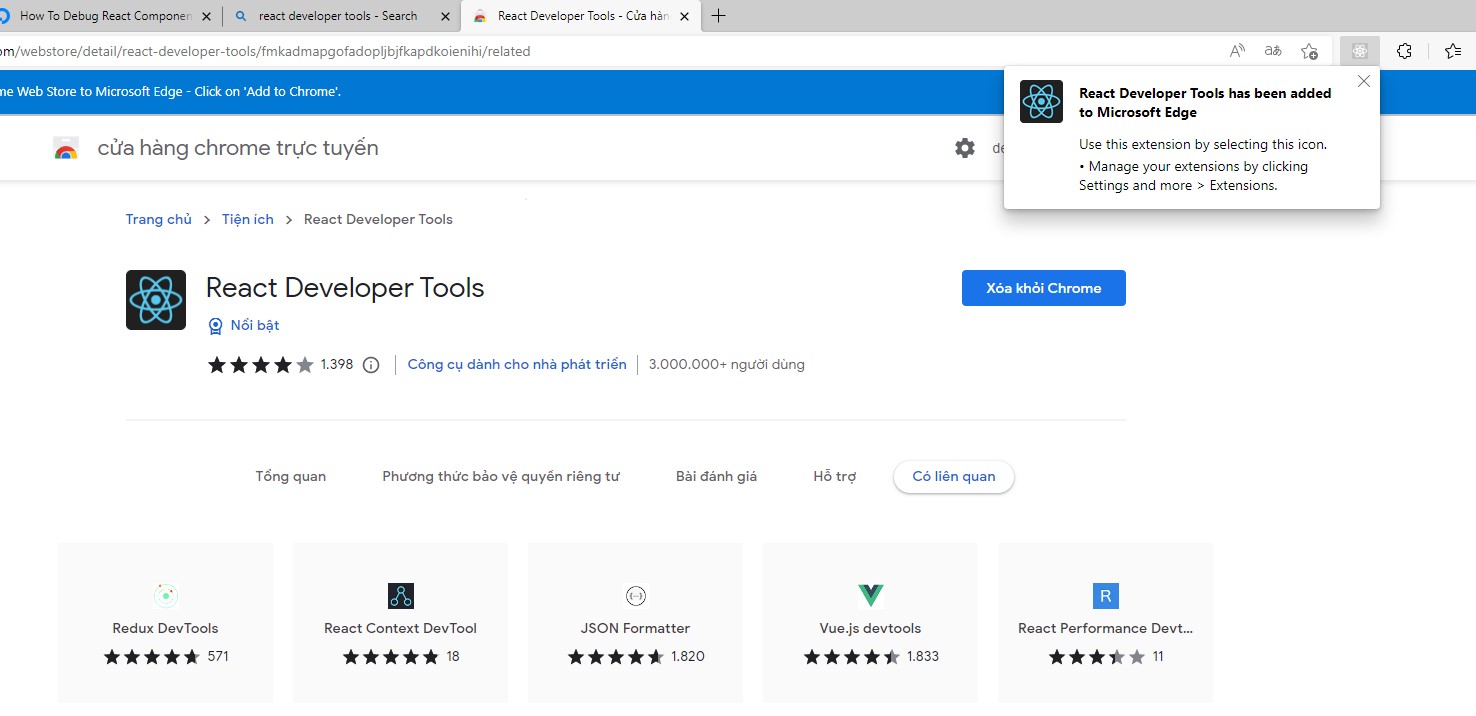Open the web store settings gear
The image size is (1476, 716).
[x=965, y=148]
